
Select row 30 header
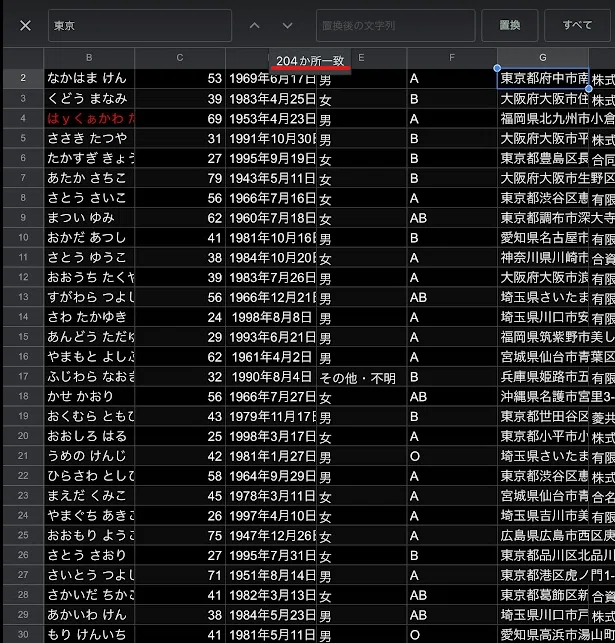coord(23,634)
